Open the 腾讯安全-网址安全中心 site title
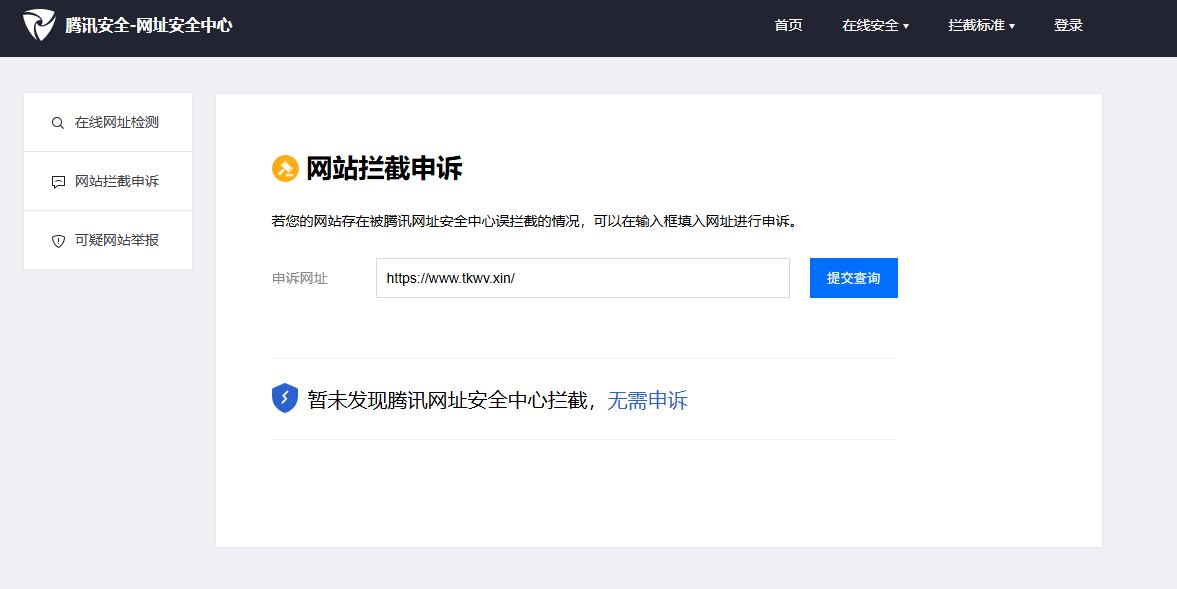 point(149,25)
